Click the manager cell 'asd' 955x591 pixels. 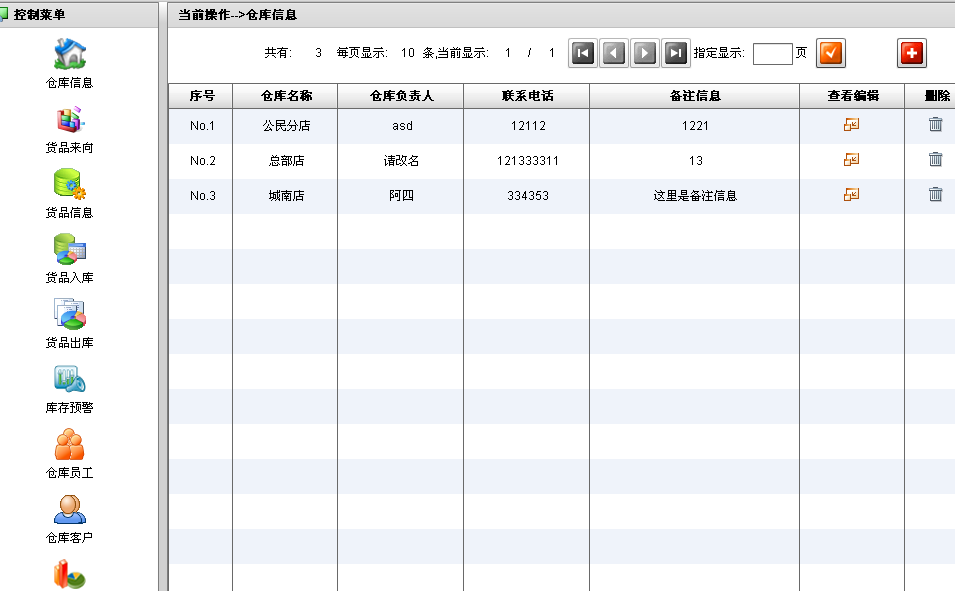coord(402,126)
